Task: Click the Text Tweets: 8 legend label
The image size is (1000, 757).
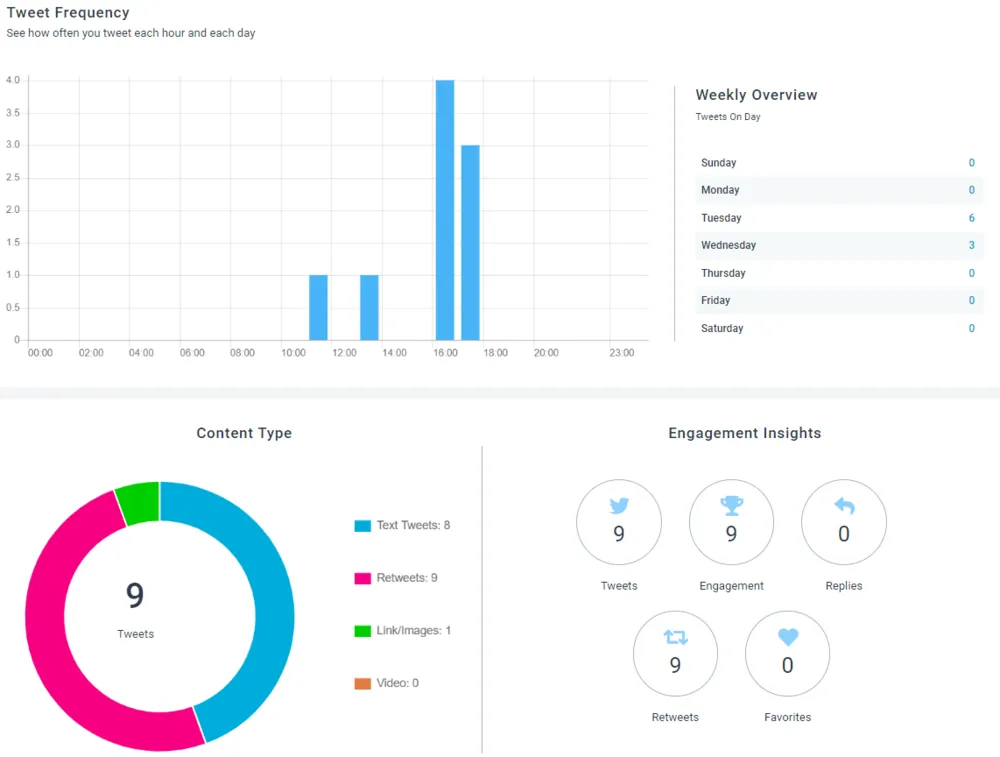Action: point(413,525)
